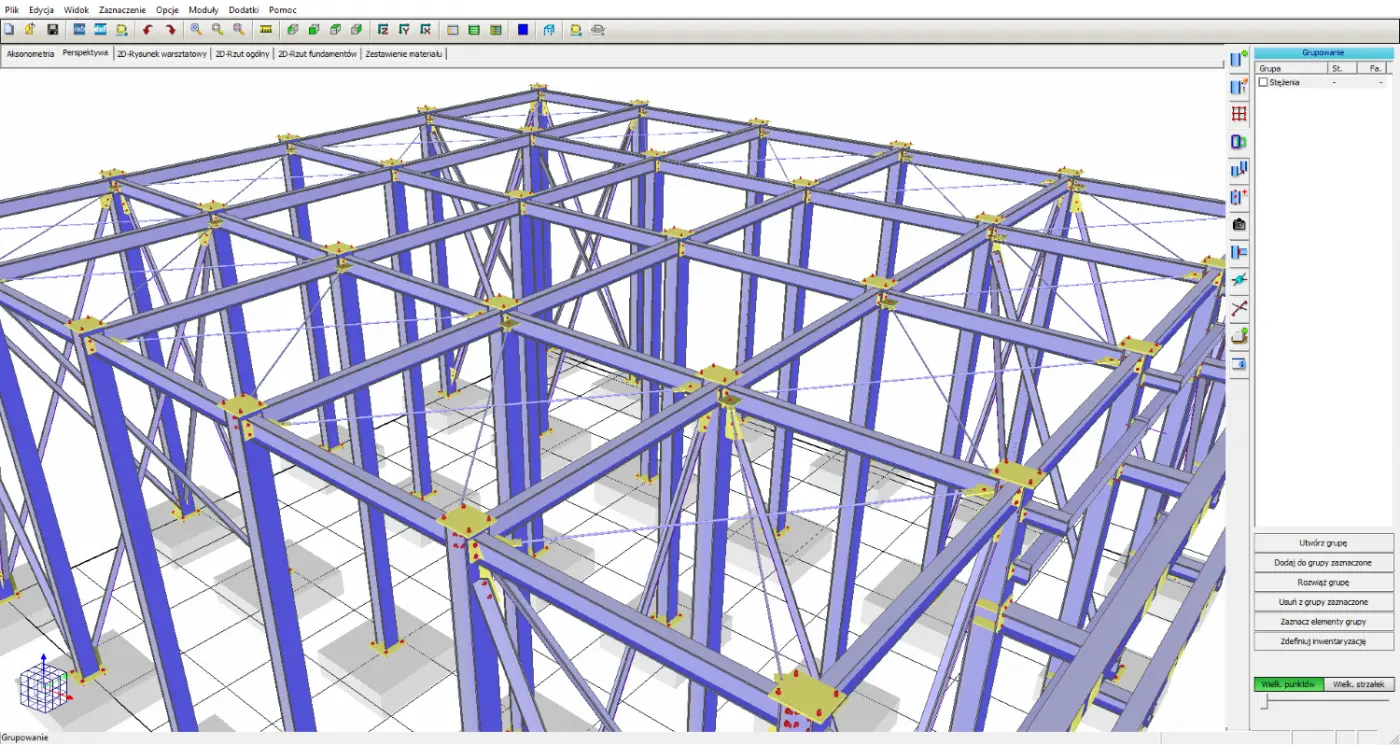Click the red undo arrow icon
The height and width of the screenshot is (745, 1400).
[148, 30]
